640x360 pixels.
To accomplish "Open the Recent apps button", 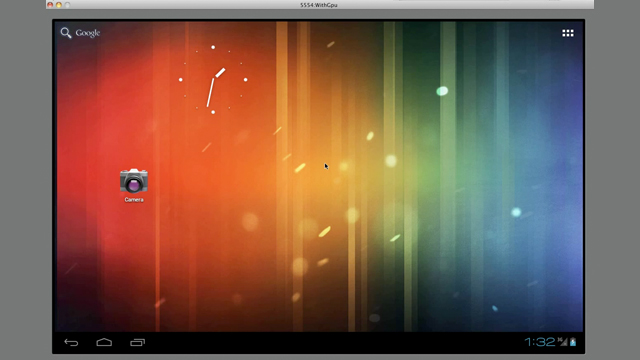I will [x=138, y=342].
